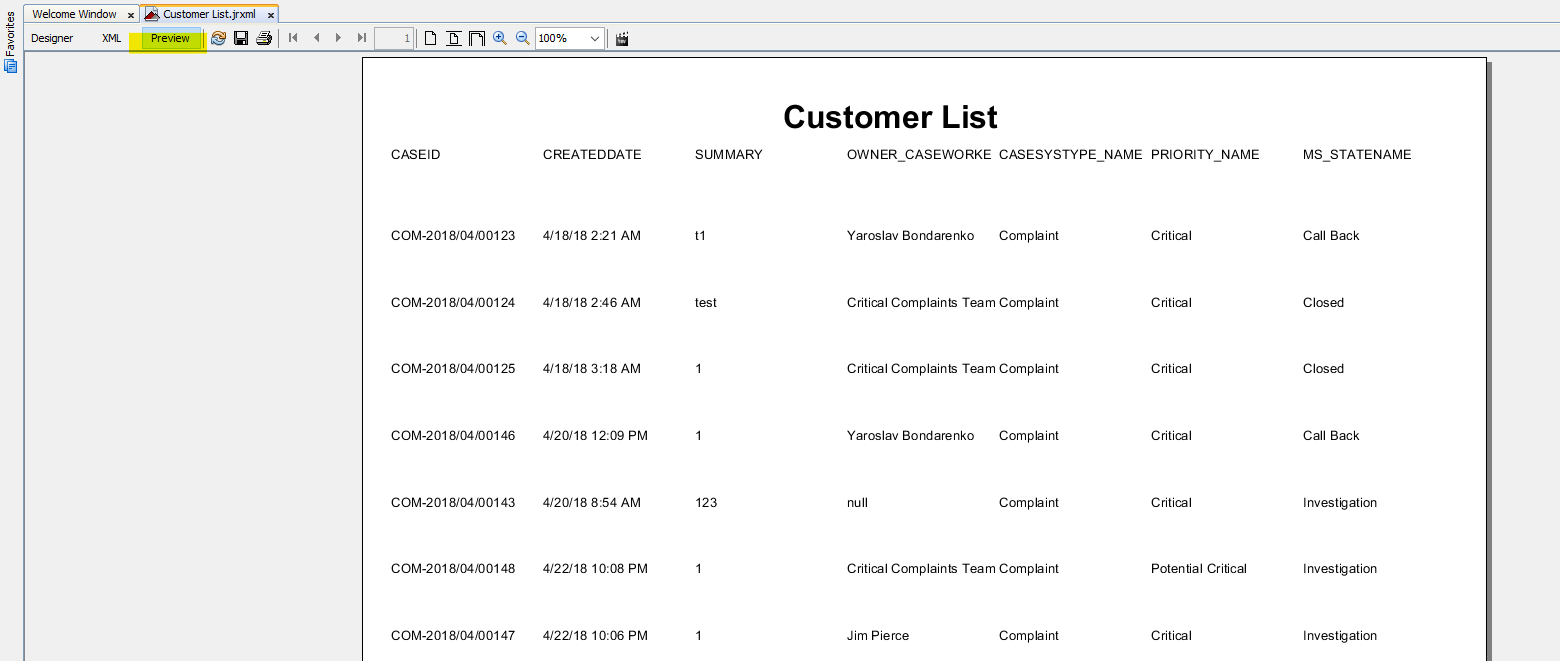Select the Fit Page view icon
1560x661 pixels.
454,38
